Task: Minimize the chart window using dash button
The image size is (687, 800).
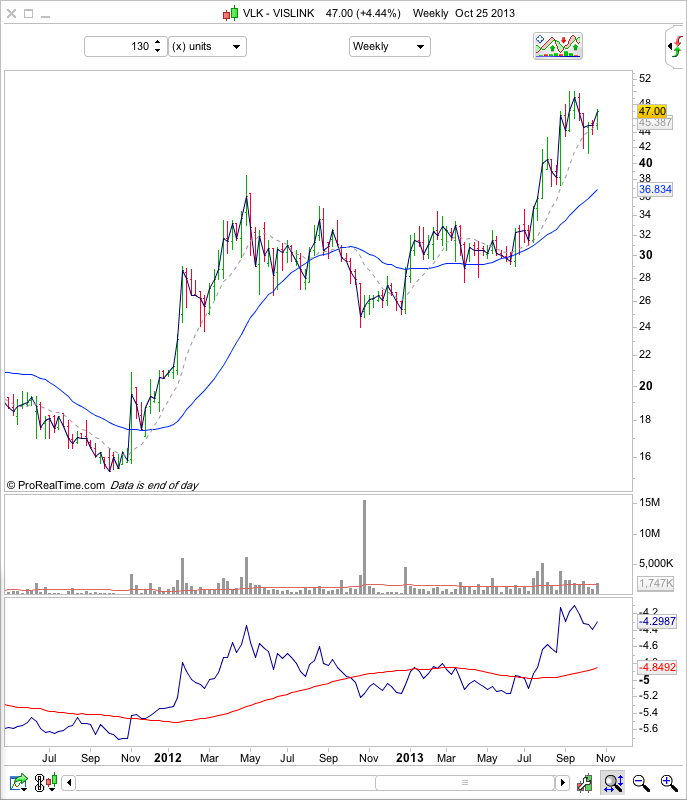Action: point(45,16)
